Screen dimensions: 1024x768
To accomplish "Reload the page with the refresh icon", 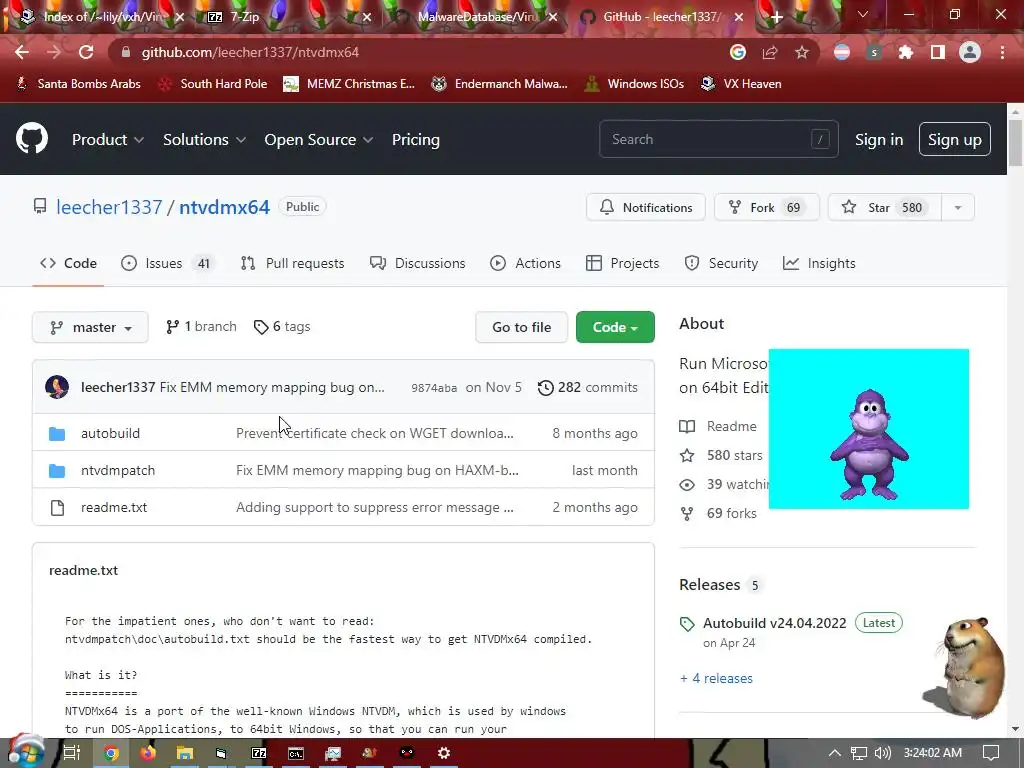I will [86, 52].
